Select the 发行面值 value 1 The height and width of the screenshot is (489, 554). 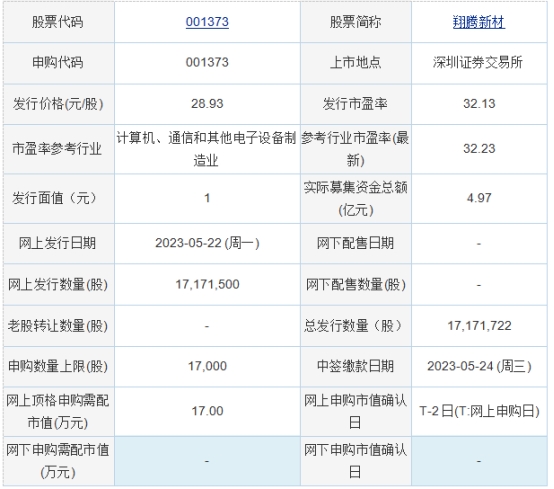[x=207, y=198]
